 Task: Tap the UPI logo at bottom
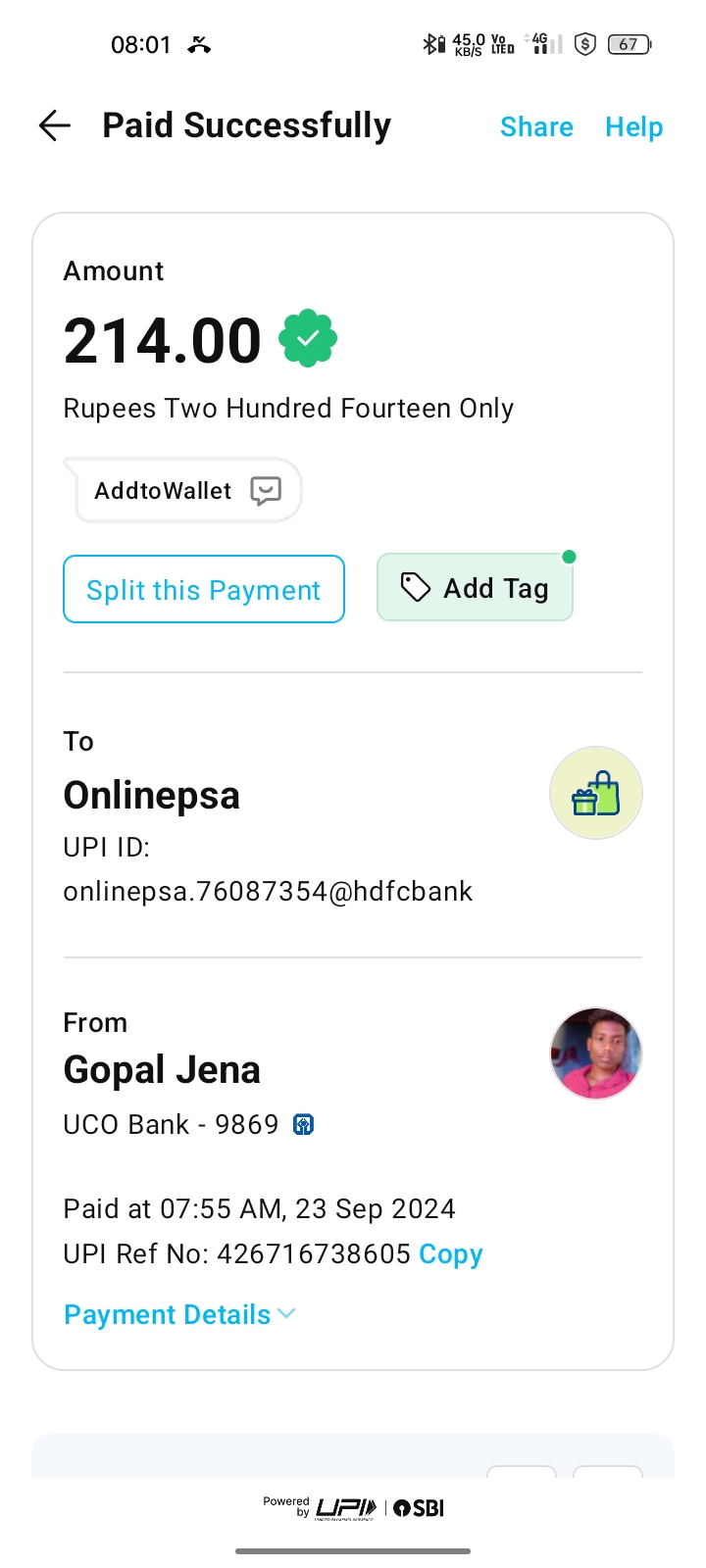click(x=346, y=1508)
